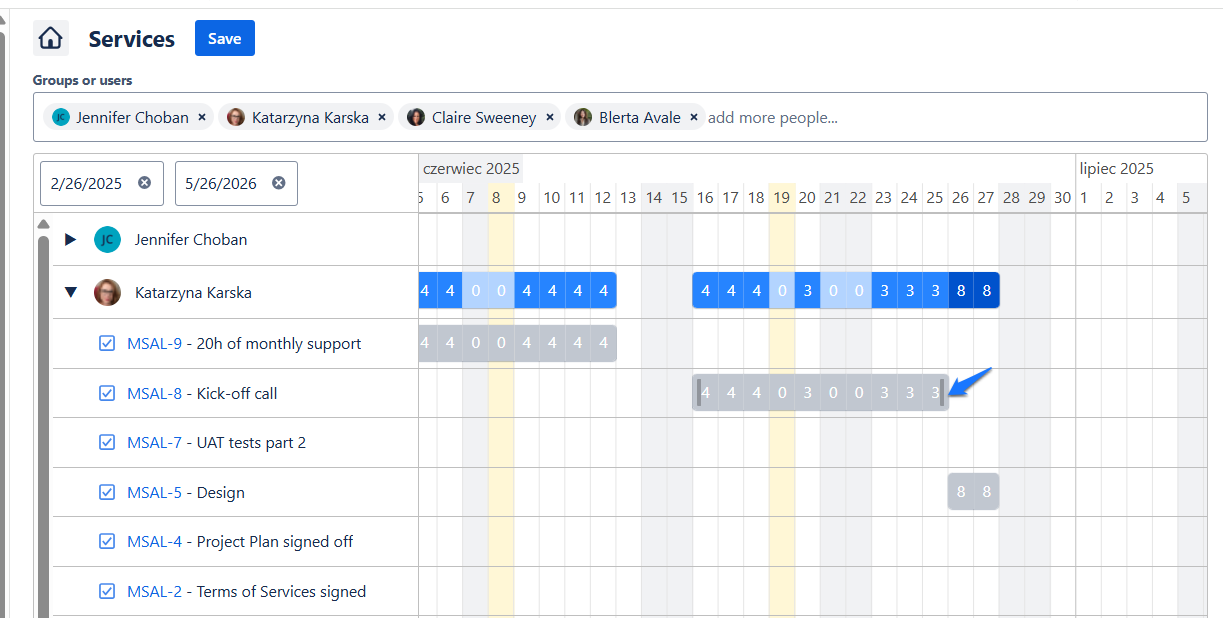Click the add more people field
Screen dimensions: 1223x618
click(x=772, y=116)
